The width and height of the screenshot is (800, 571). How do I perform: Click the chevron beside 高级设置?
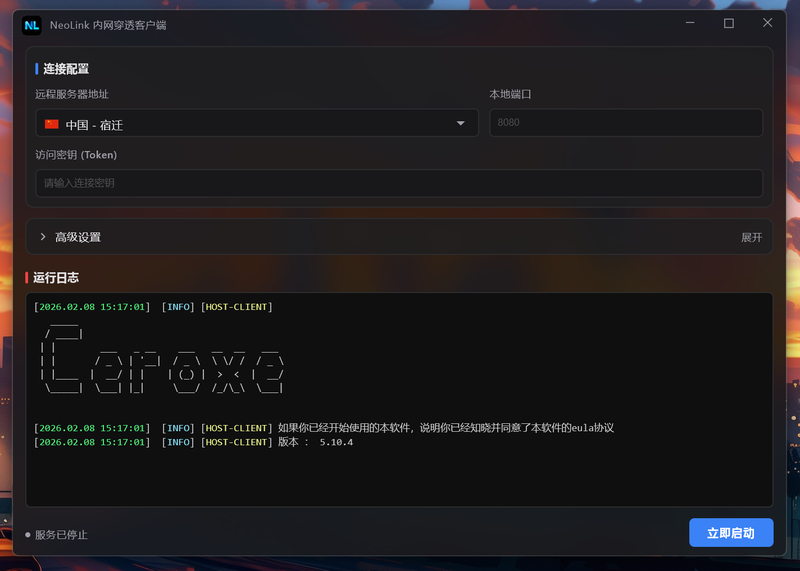pyautogui.click(x=43, y=237)
